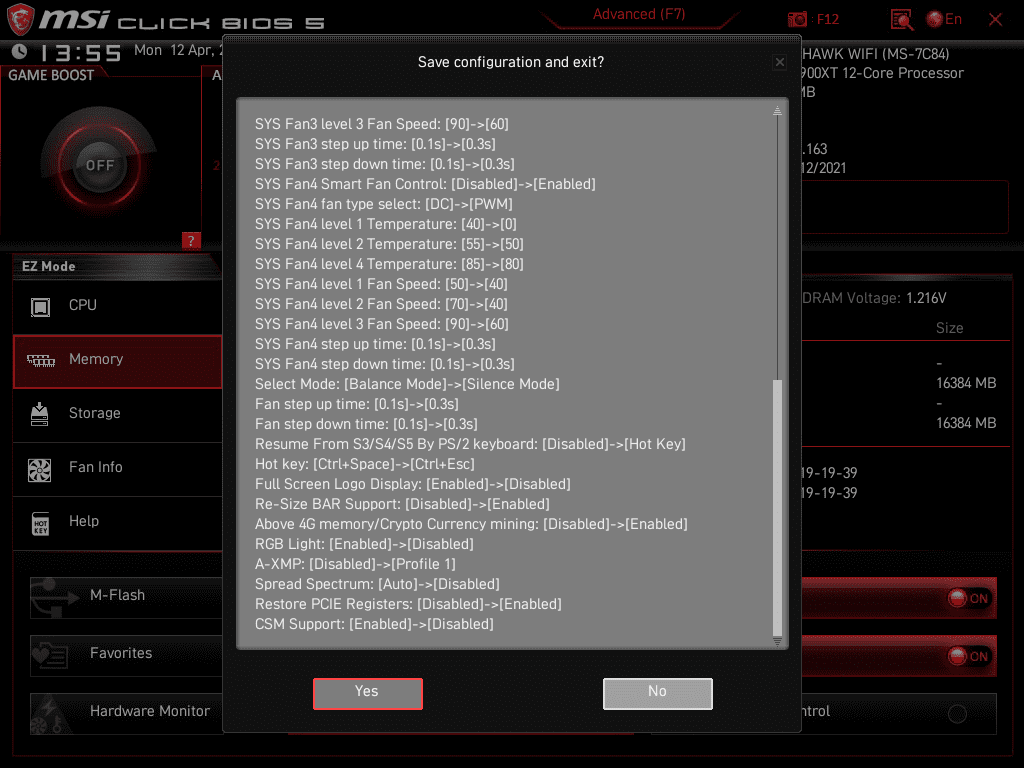The height and width of the screenshot is (768, 1024).
Task: Take a screenshot with F12 camera icon
Action: pyautogui.click(x=797, y=20)
